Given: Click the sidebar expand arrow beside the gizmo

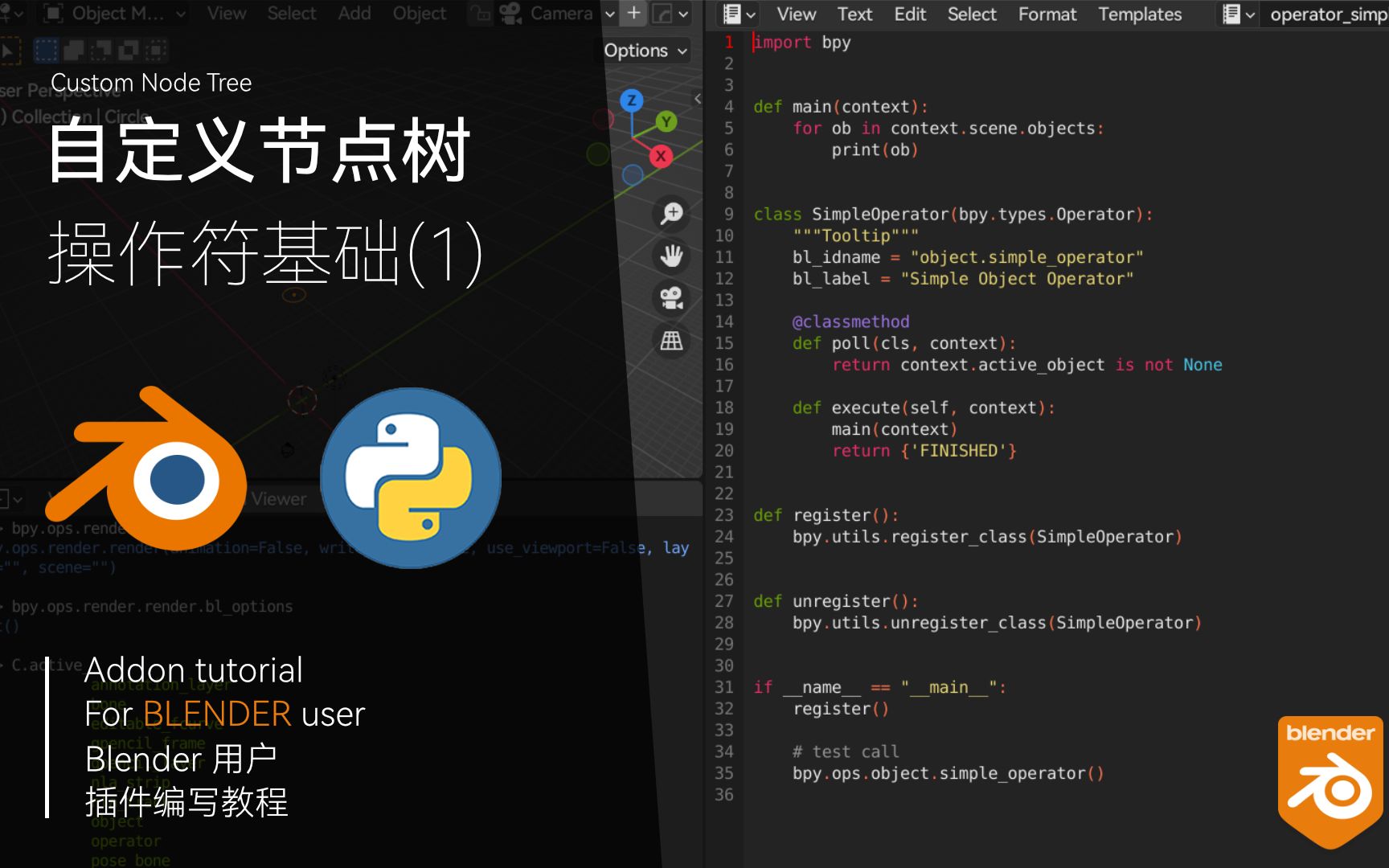Looking at the screenshot, I should click(x=698, y=99).
